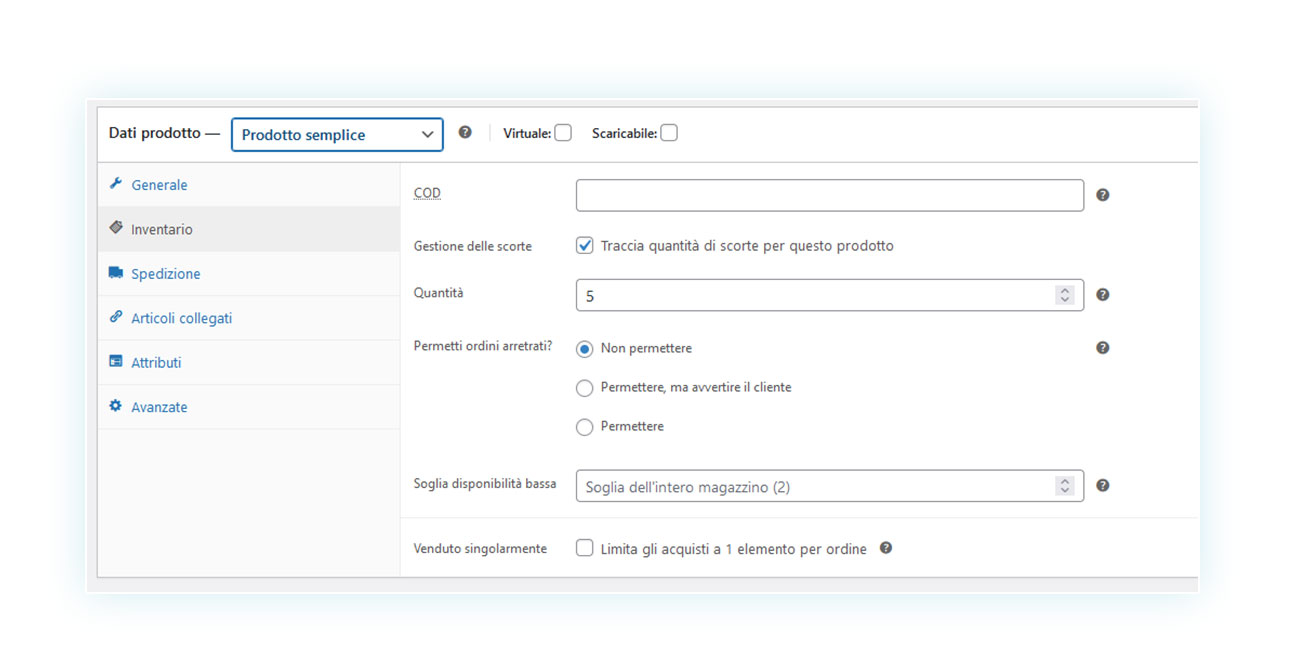Click the list icon beside Attributi
The image size is (1300, 668).
(116, 362)
